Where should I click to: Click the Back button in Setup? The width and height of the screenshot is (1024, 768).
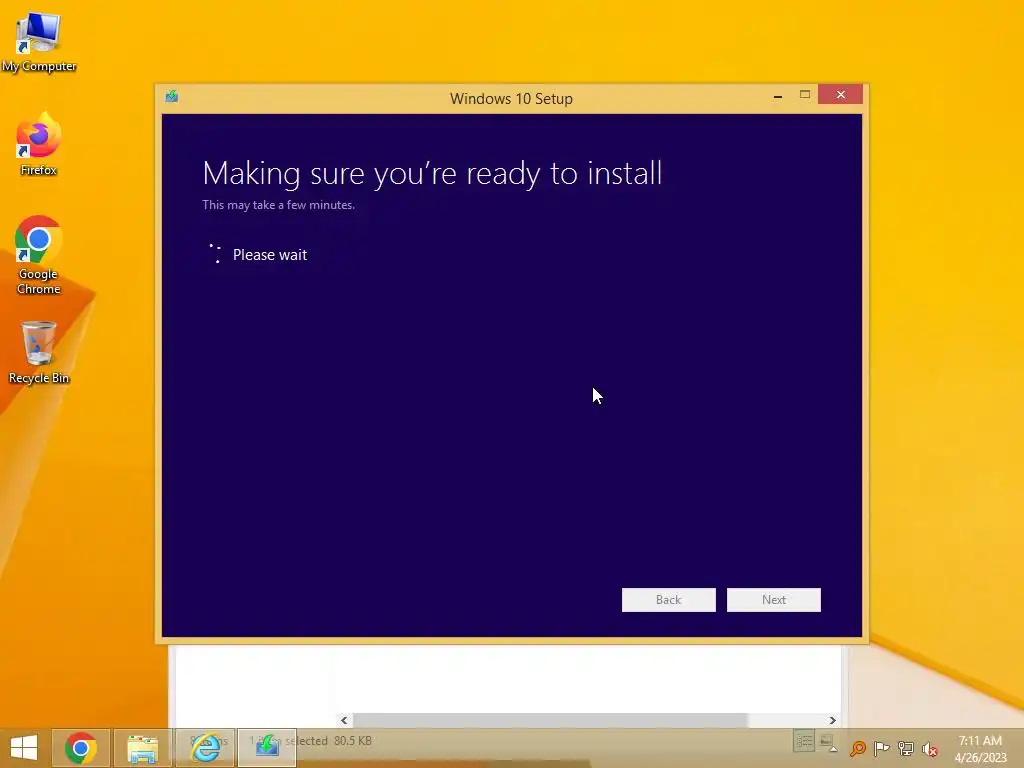(x=668, y=600)
